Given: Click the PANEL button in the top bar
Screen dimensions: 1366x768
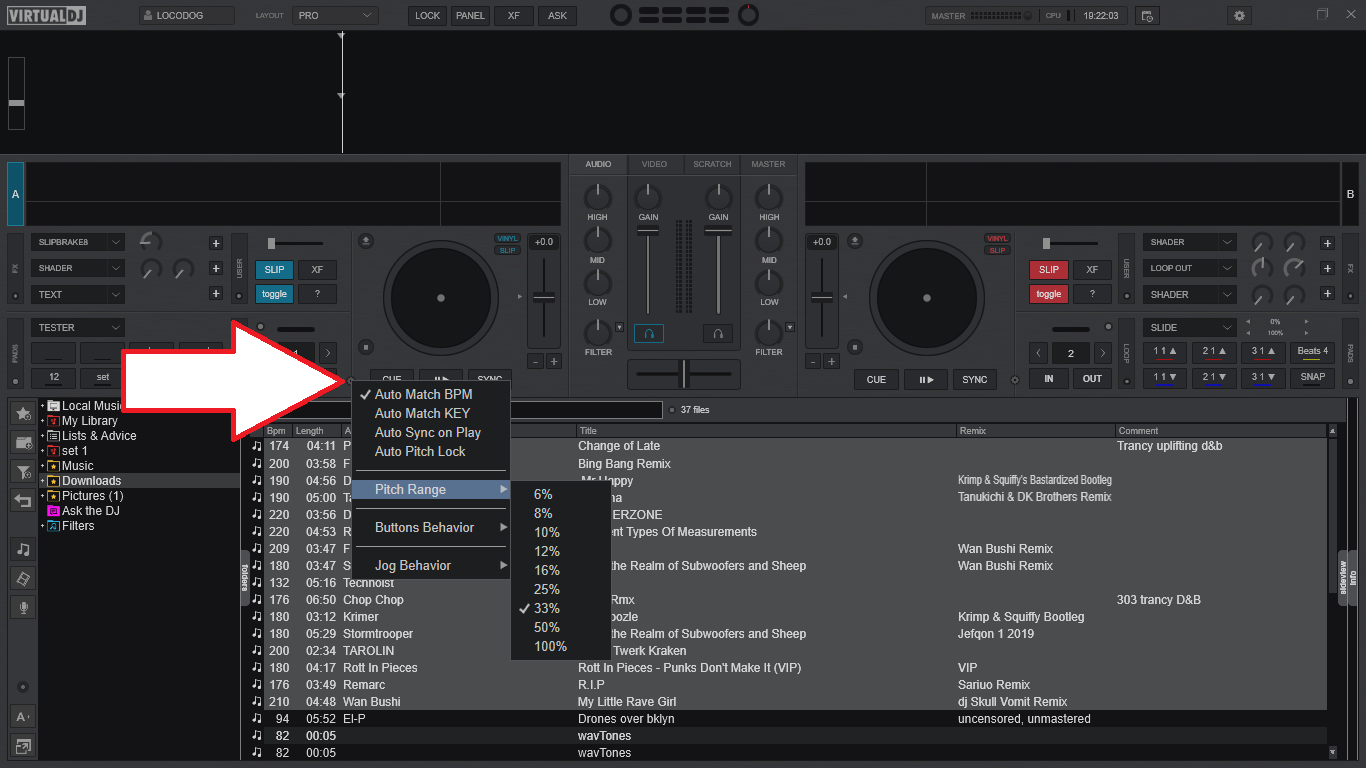Looking at the screenshot, I should tap(470, 16).
